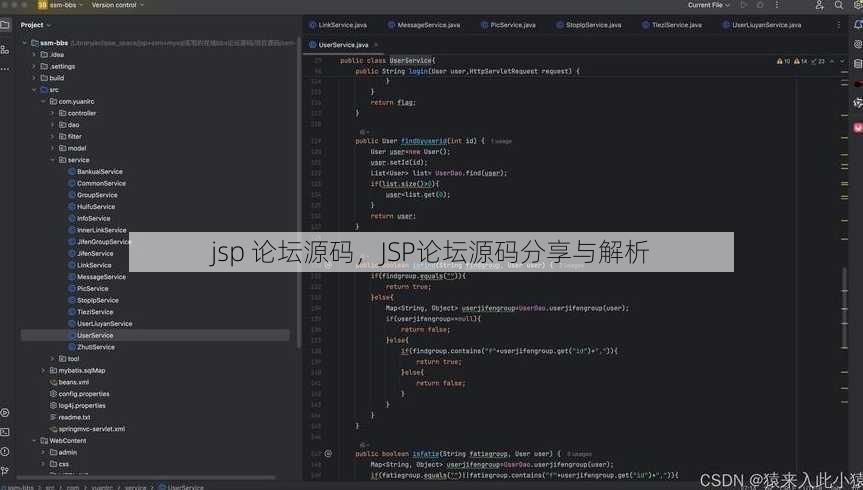Click the typo count 22 indicator
The height and width of the screenshot is (490, 863).
[x=818, y=61]
